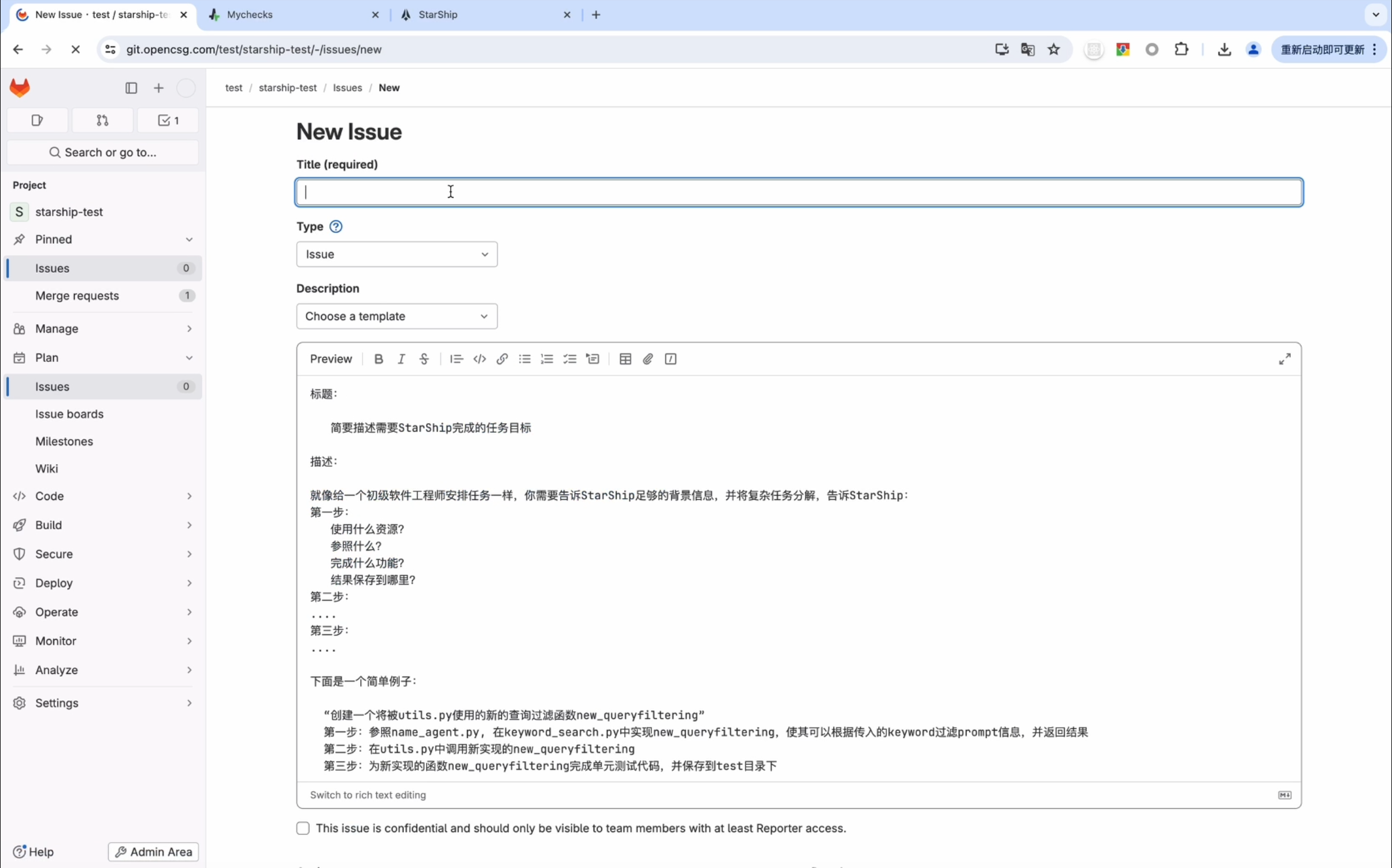Click the Insert link icon
Viewport: 1392px width, 868px height.
pos(502,359)
